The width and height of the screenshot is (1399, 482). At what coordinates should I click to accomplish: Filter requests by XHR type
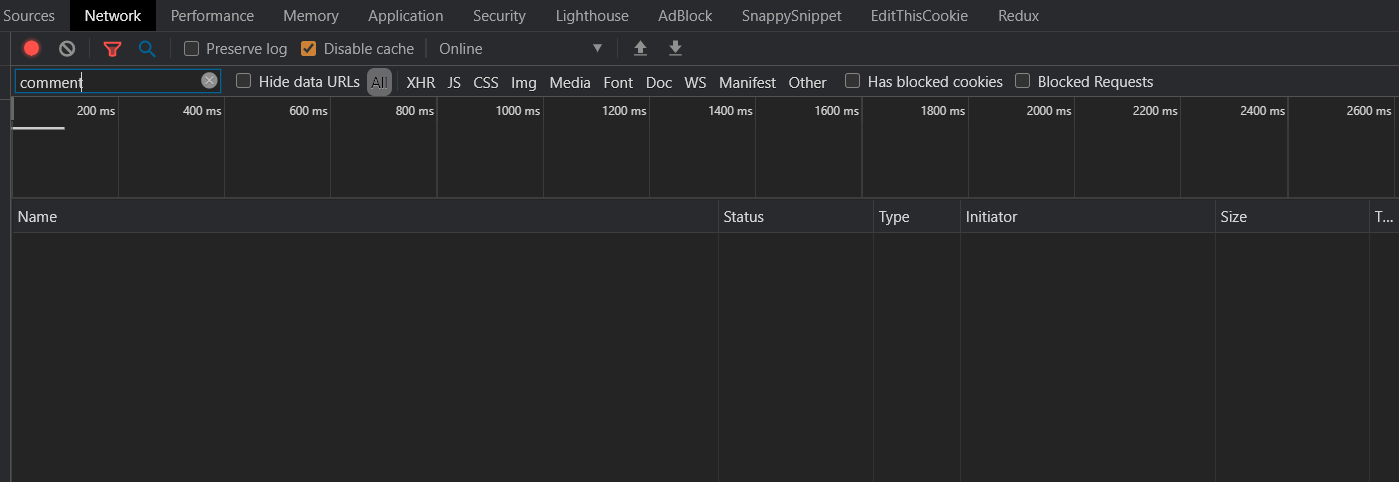point(420,82)
